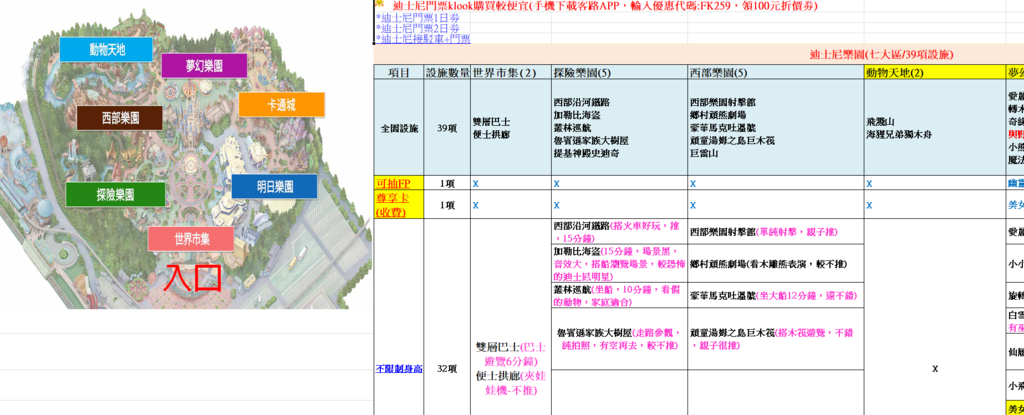Select the 項目 header cell
Image resolution: width=1024 pixels, height=415 pixels.
(x=399, y=73)
